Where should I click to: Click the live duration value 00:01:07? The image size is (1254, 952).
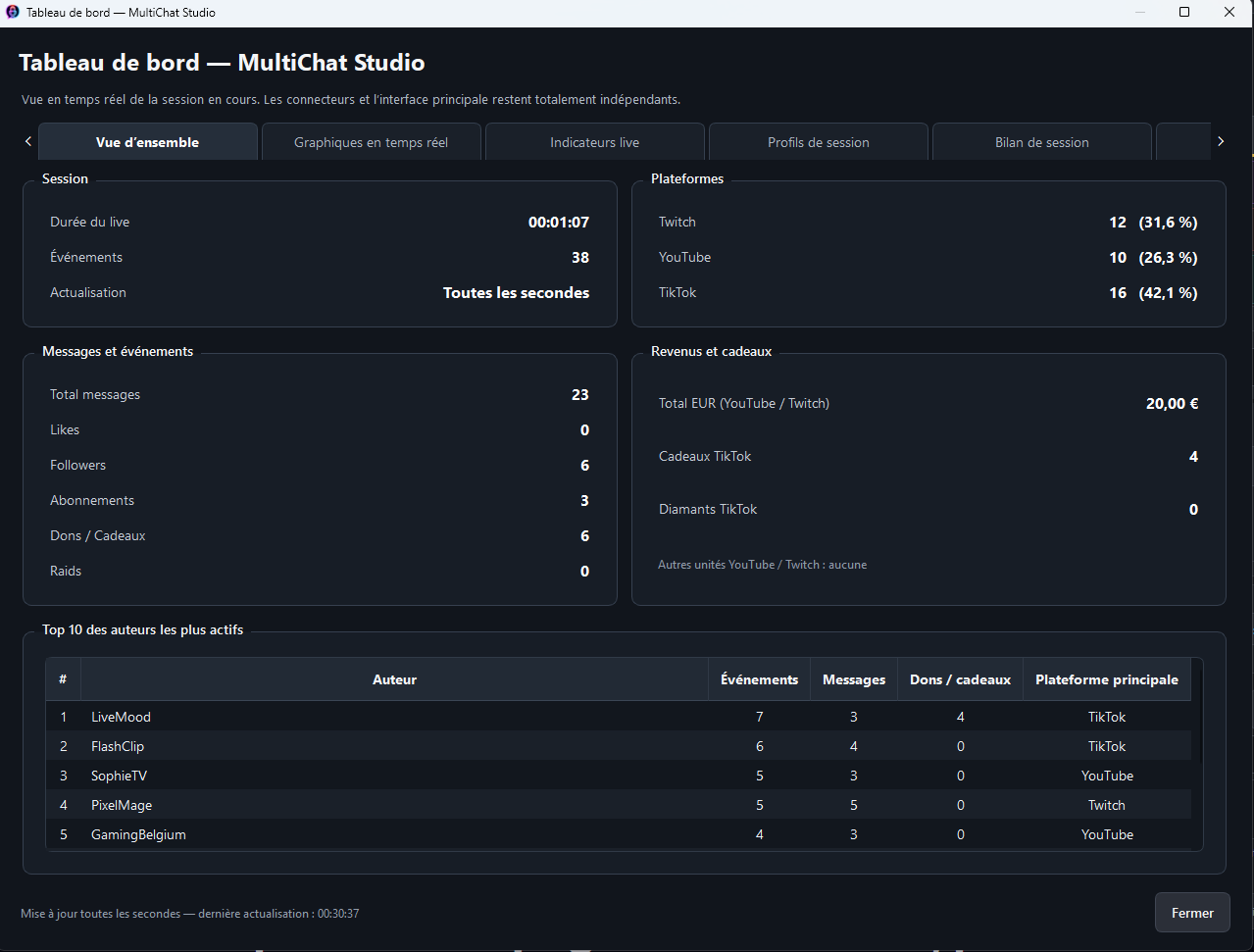coord(559,223)
